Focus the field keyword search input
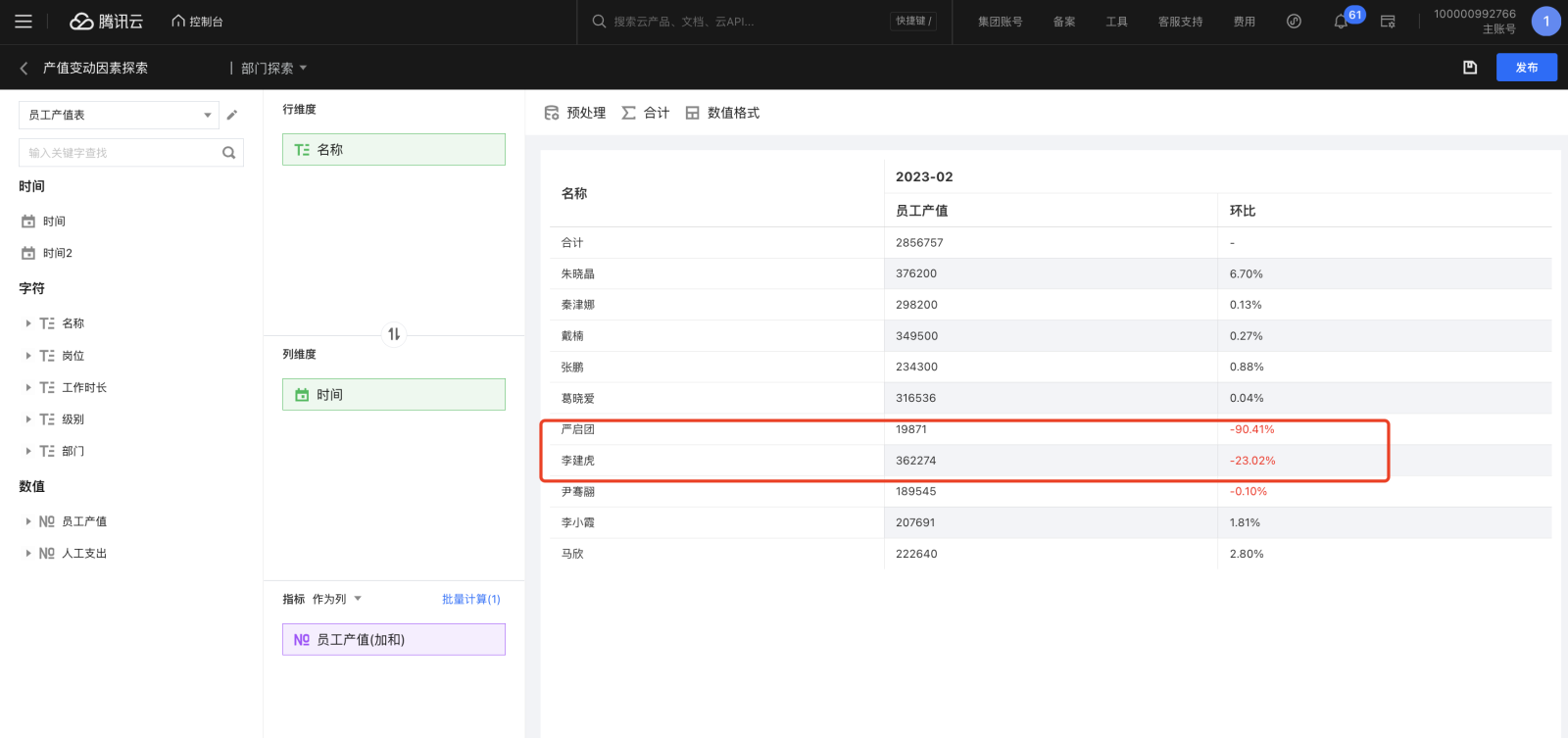 tap(119, 153)
